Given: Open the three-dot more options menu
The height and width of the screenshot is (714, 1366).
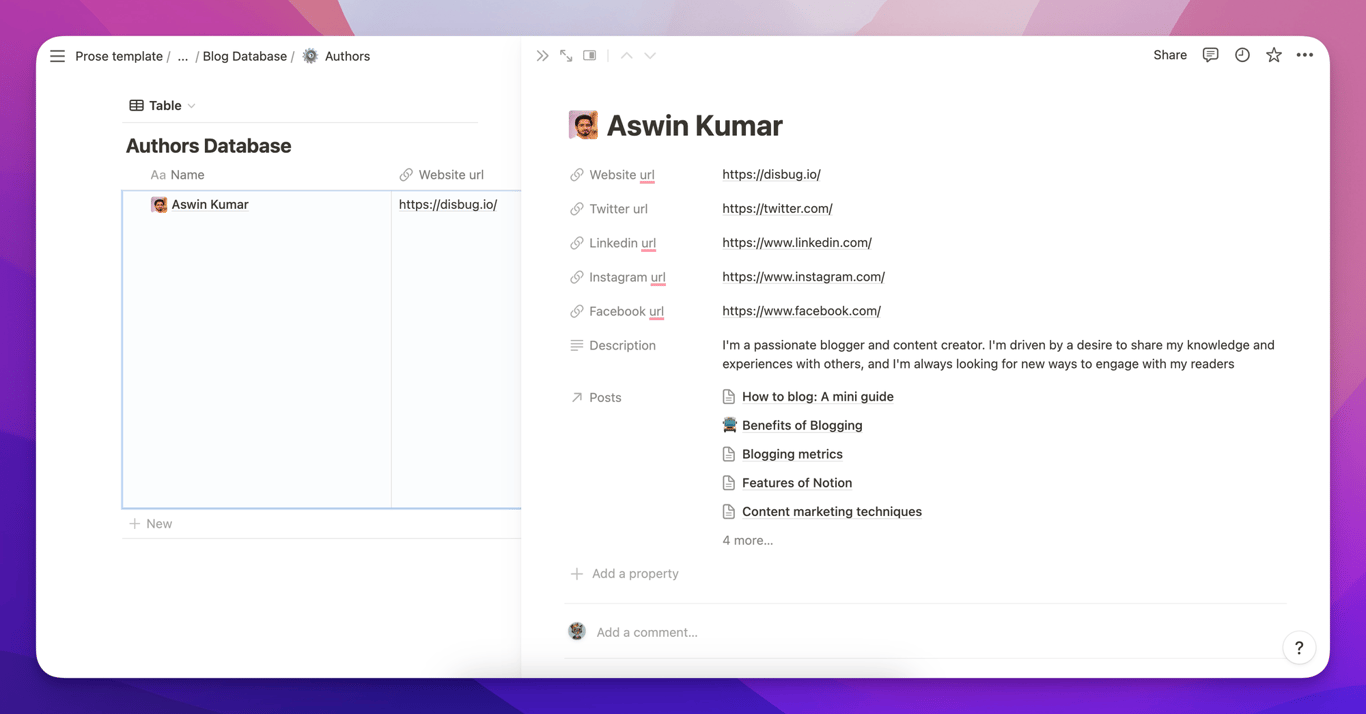Looking at the screenshot, I should pyautogui.click(x=1305, y=55).
